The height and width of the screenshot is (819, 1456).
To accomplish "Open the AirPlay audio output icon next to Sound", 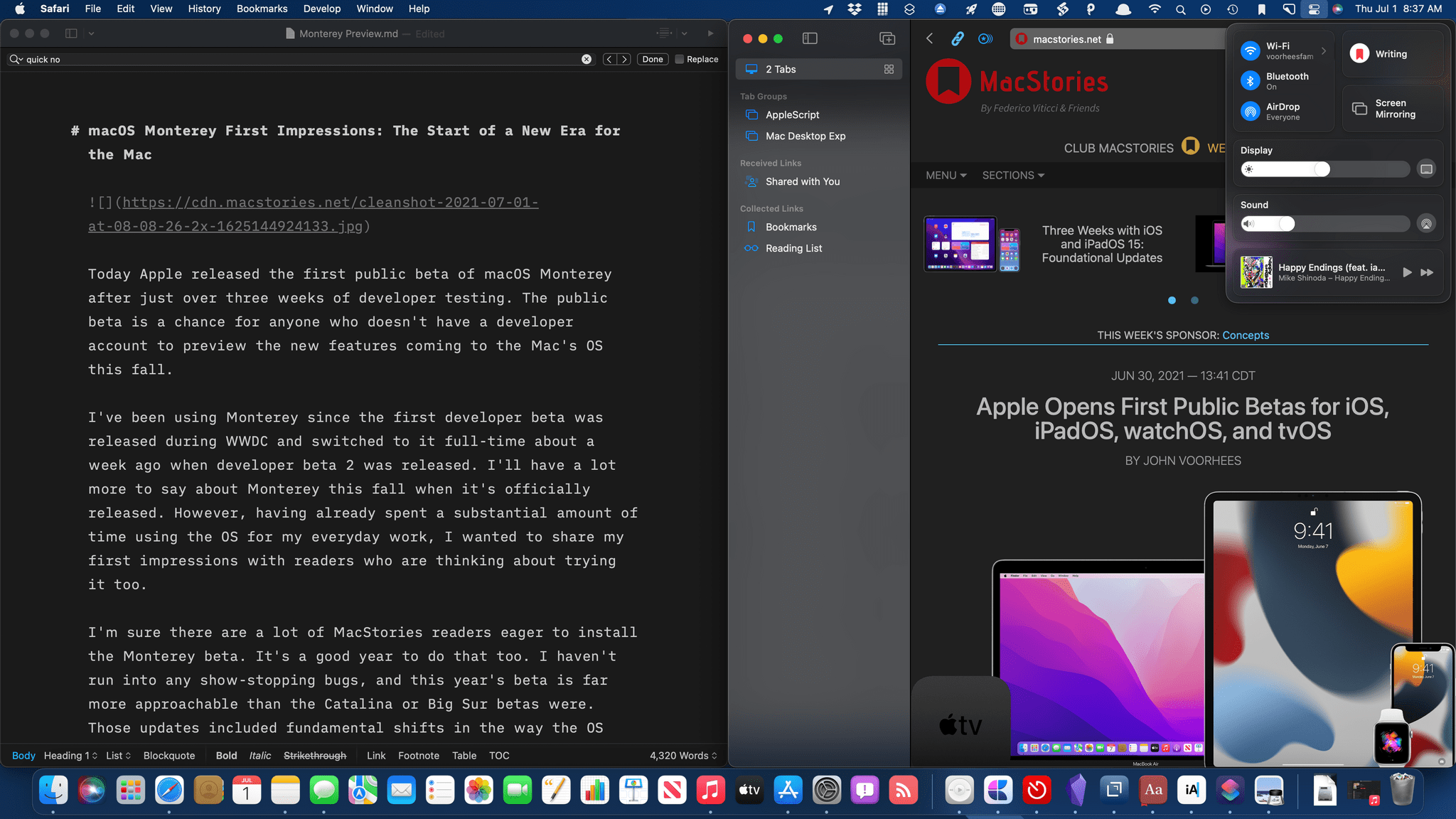I will pos(1426,224).
